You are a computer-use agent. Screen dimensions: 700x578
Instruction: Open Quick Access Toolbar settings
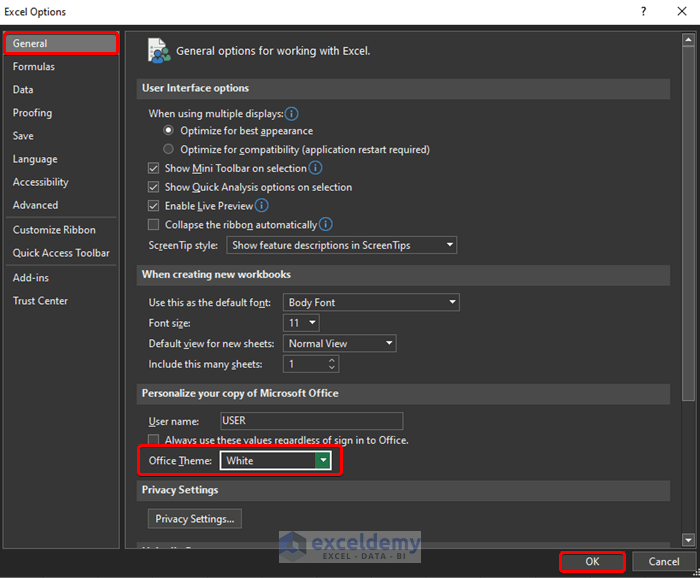61,253
